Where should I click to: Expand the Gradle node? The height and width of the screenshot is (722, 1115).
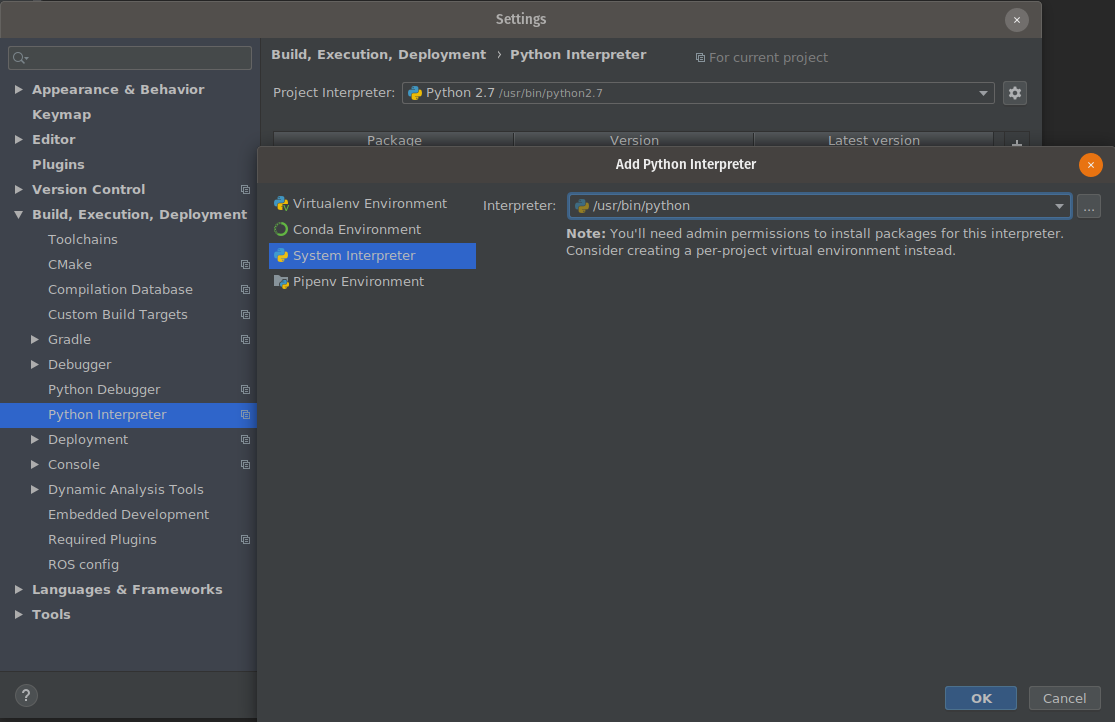click(x=34, y=339)
